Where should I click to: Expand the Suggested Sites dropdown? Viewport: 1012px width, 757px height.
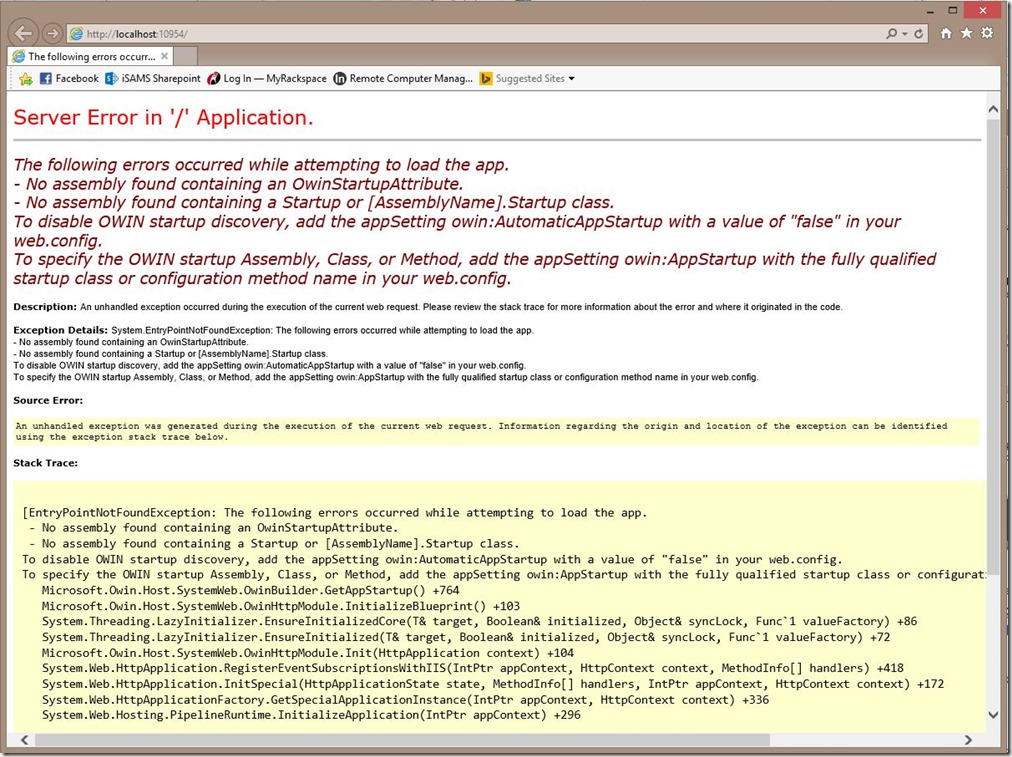[527, 79]
